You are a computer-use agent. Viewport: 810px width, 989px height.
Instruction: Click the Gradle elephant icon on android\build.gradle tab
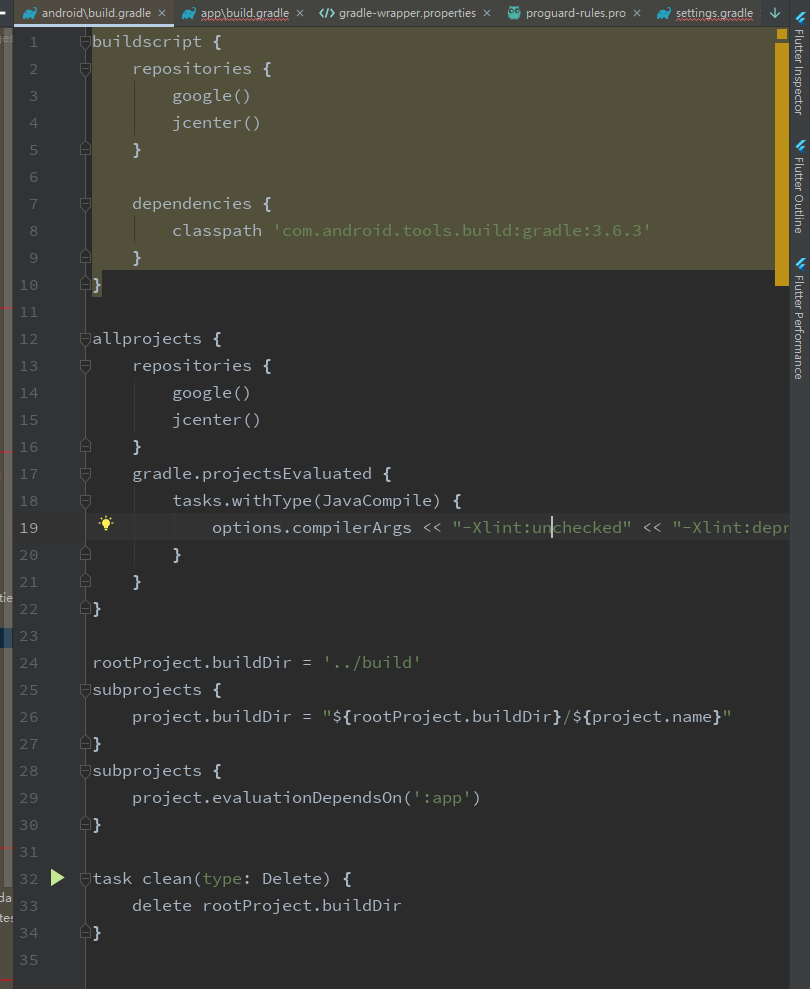coord(30,13)
